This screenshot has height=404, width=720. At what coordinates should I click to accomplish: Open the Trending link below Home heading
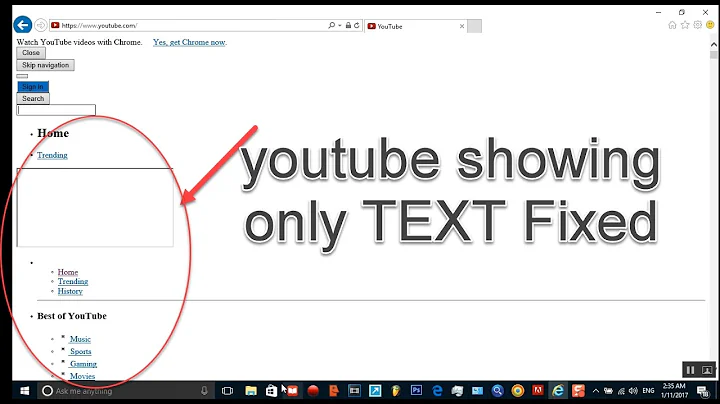click(x=52, y=155)
